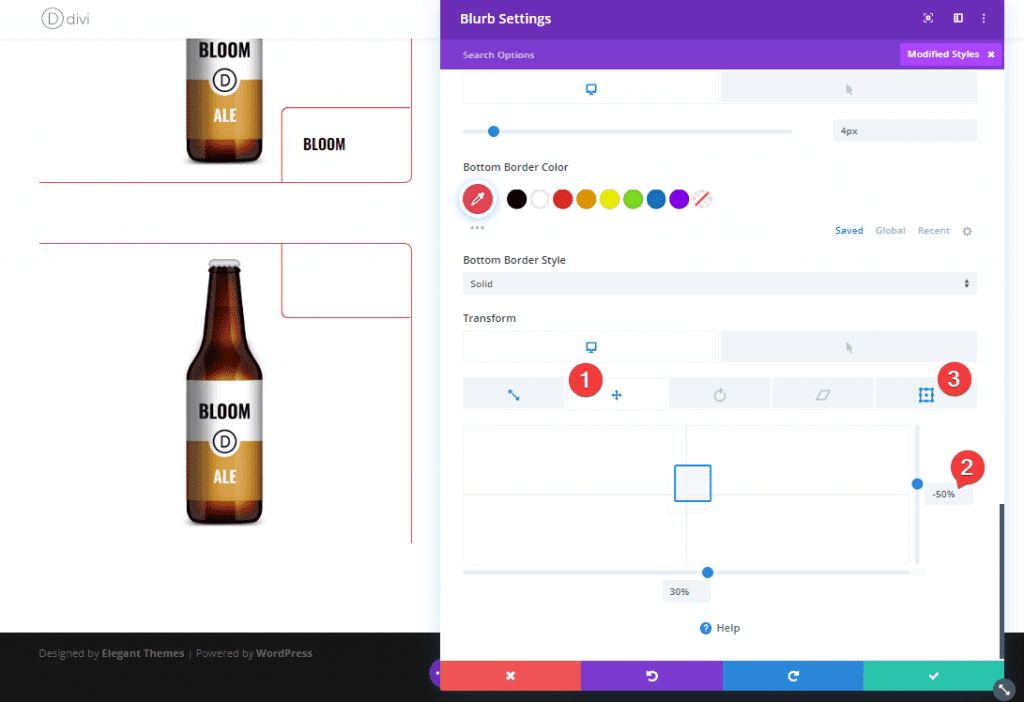Select the Transform Scale icon tab
Screen dimensions: 1024x702
pos(513,394)
